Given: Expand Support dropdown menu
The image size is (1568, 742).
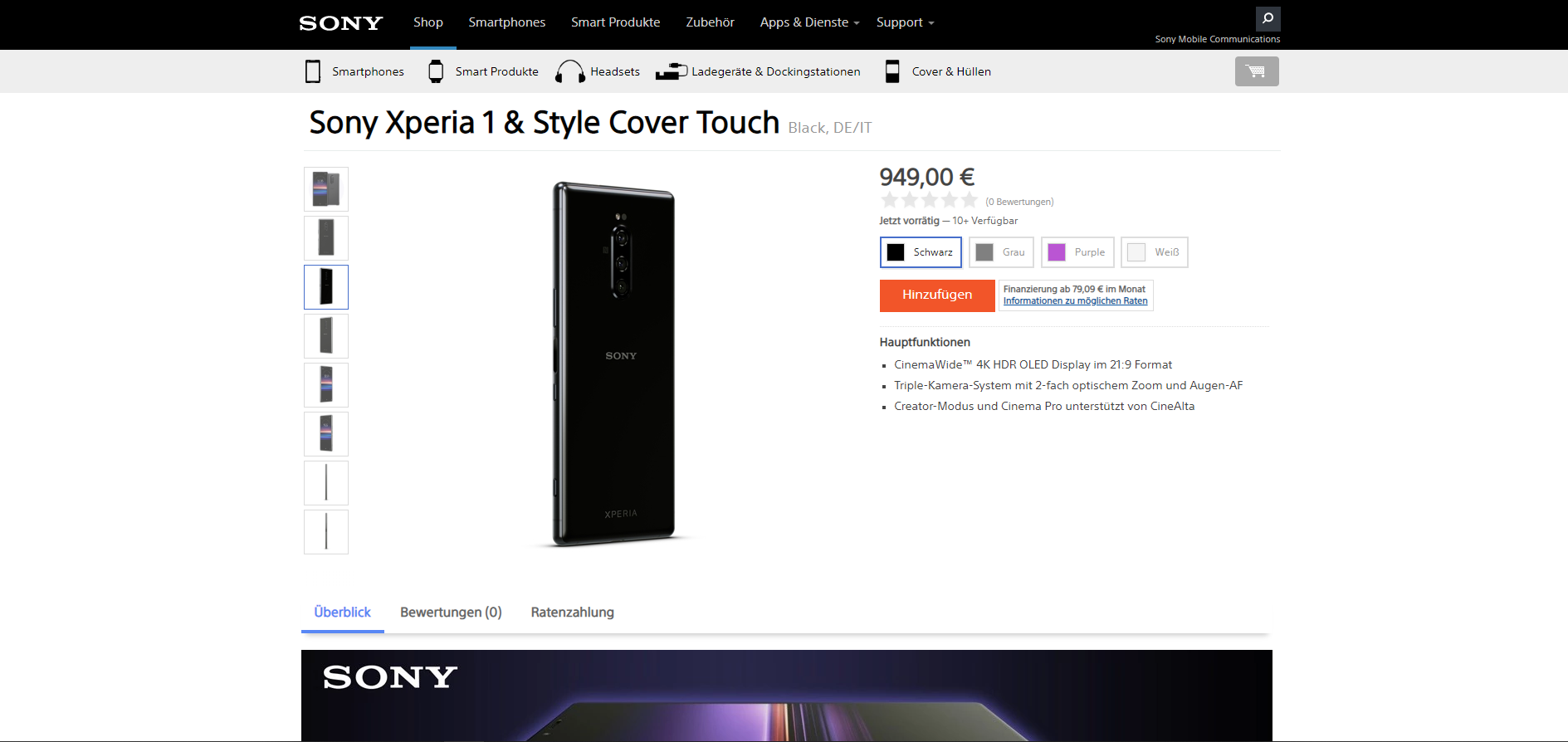Looking at the screenshot, I should [905, 22].
